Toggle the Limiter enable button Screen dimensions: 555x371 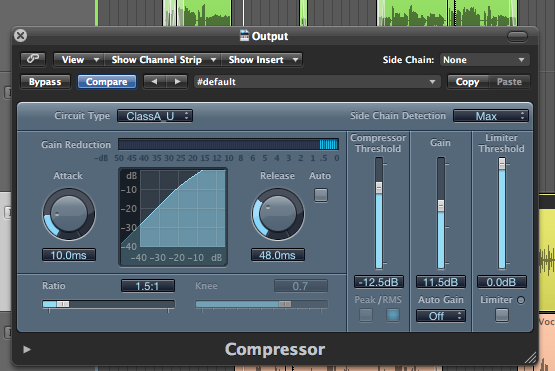pos(502,315)
